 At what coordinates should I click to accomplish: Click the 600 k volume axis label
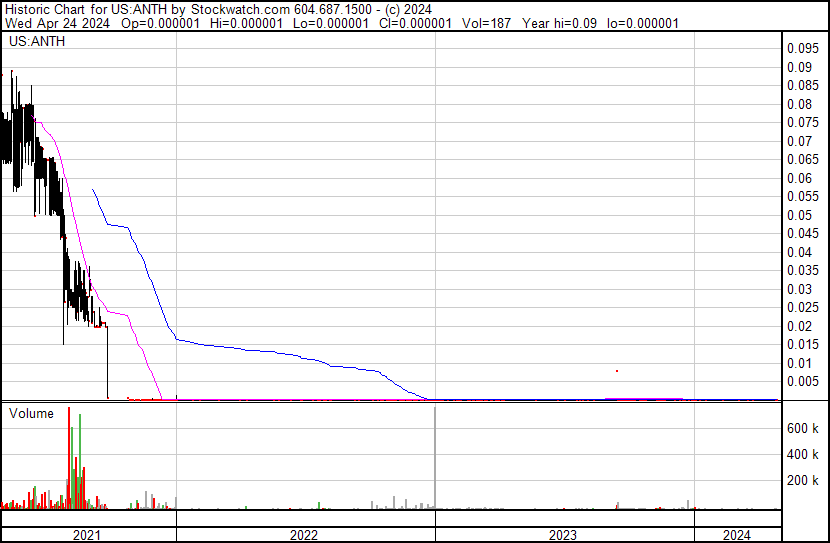[x=804, y=428]
